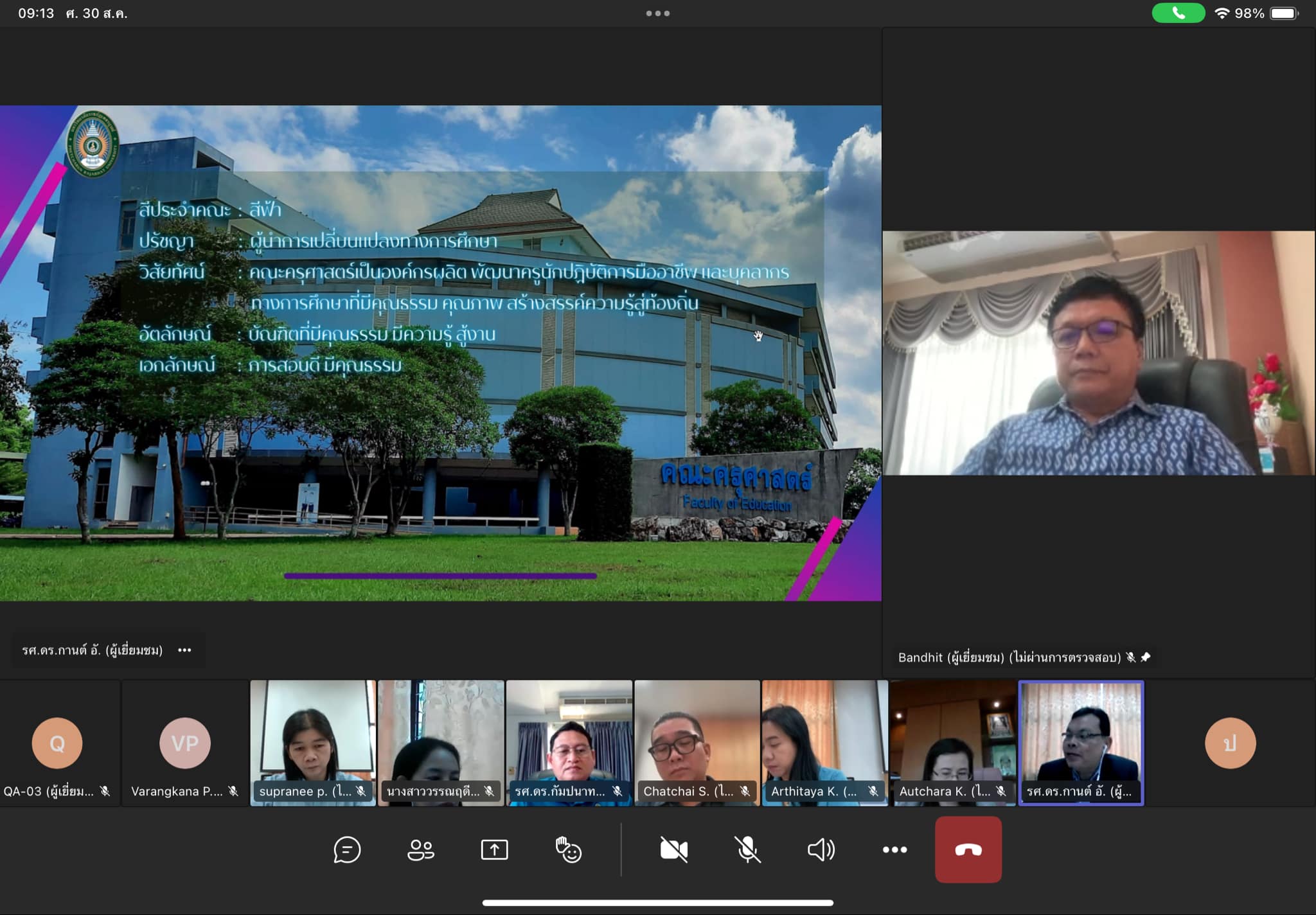Unmute the microphone

[747, 849]
